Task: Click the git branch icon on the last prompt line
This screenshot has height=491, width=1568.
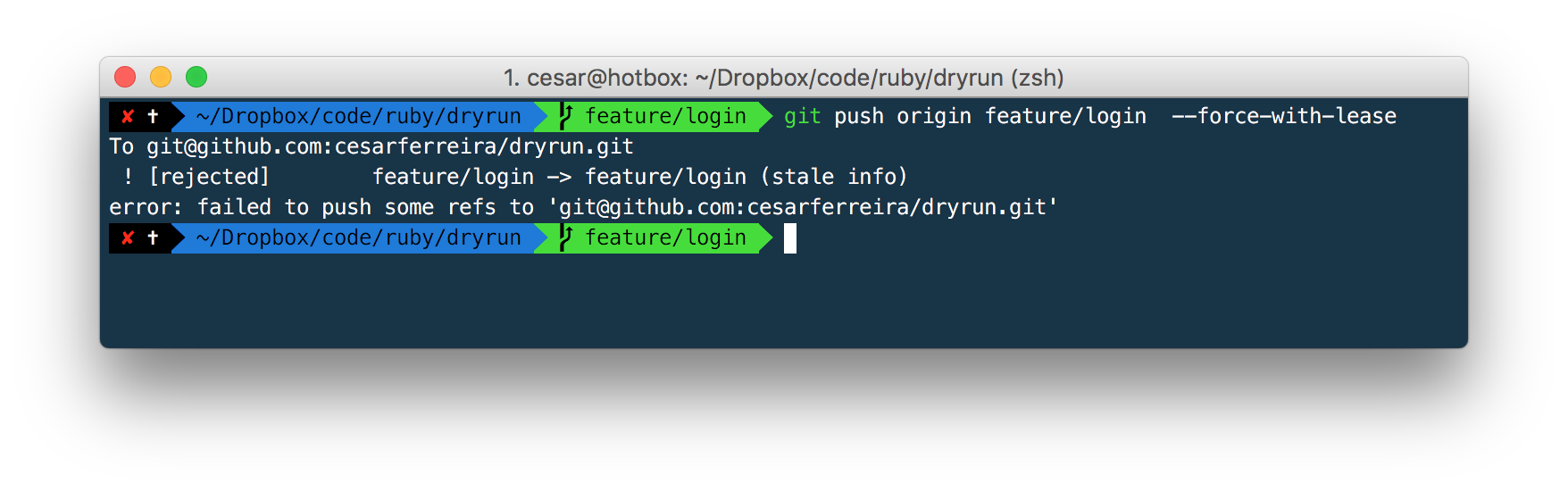Action: coord(565,237)
